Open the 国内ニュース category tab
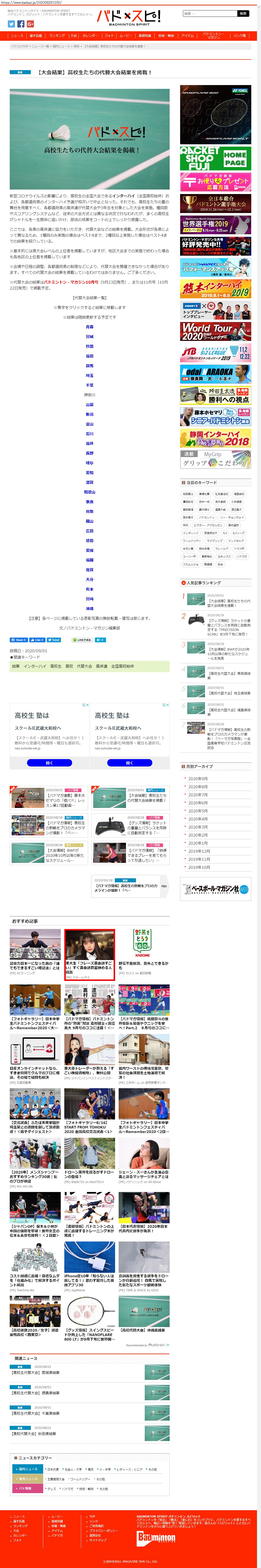The image size is (261, 1568). (28, 1469)
